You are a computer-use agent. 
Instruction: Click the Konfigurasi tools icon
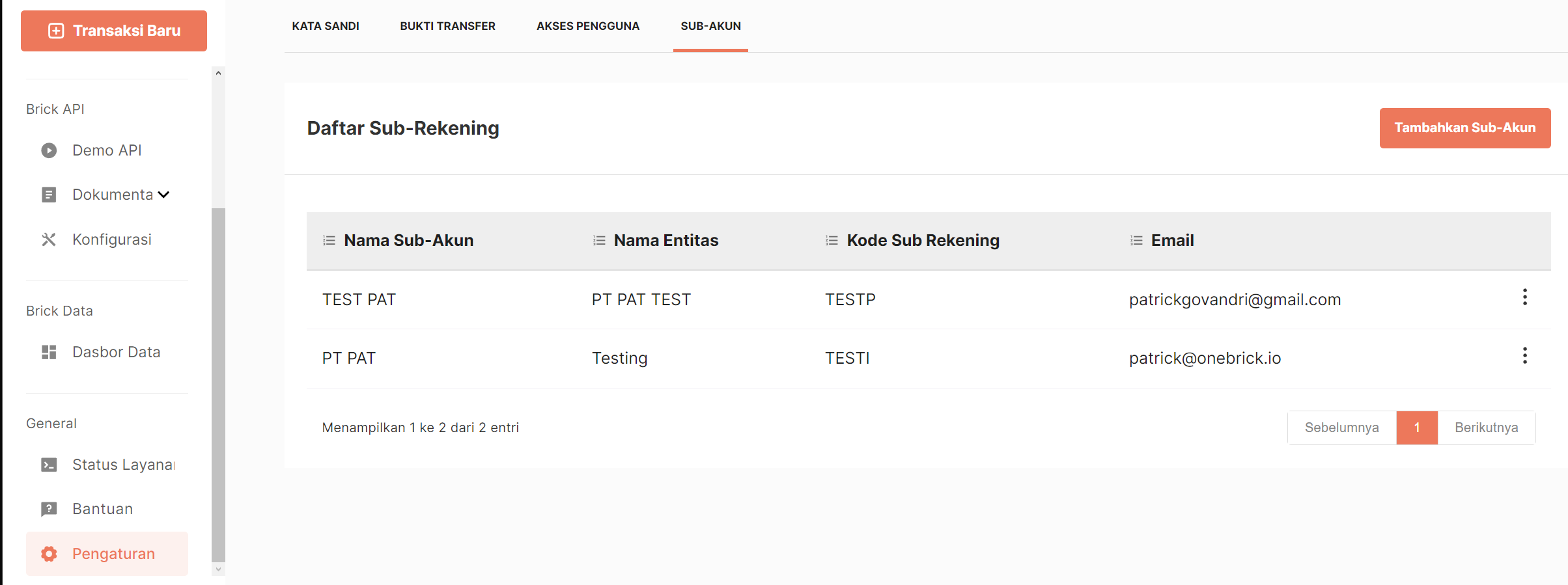(49, 239)
